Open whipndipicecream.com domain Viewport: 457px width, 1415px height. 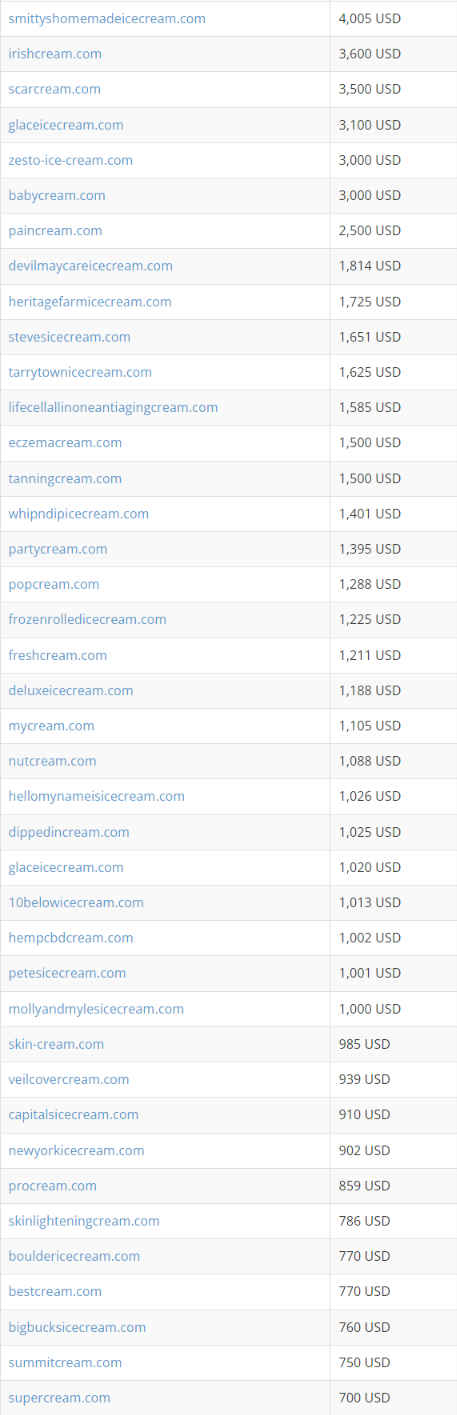click(x=79, y=513)
